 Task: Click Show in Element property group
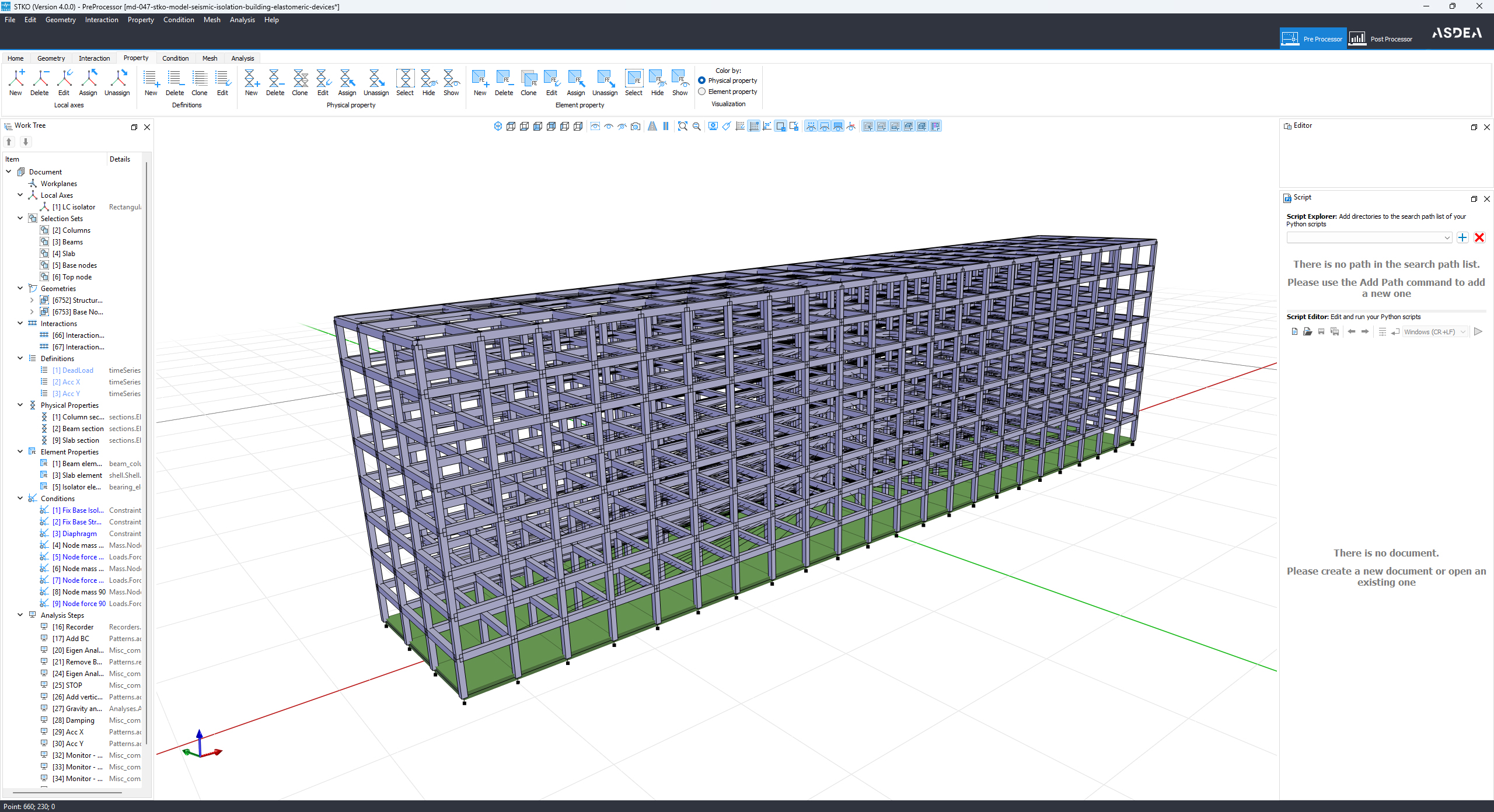coord(680,82)
